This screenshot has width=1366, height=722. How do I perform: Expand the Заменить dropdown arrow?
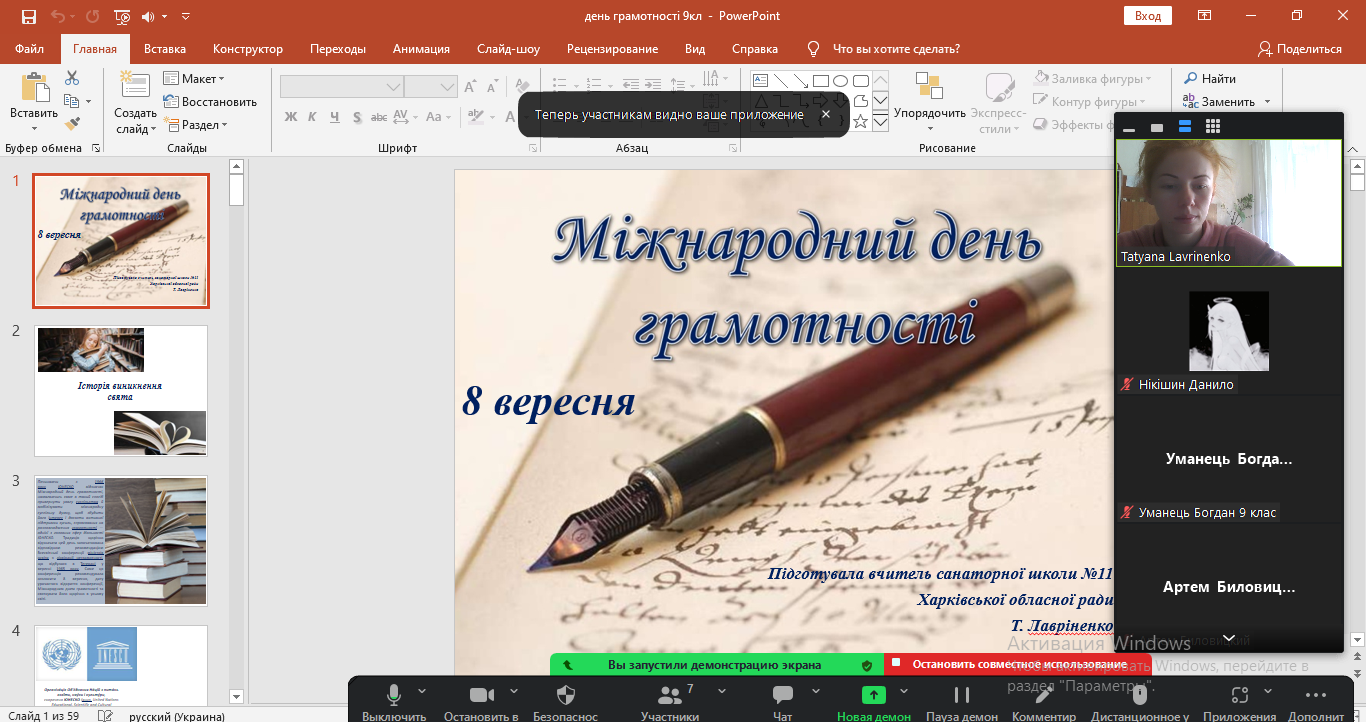[1267, 102]
